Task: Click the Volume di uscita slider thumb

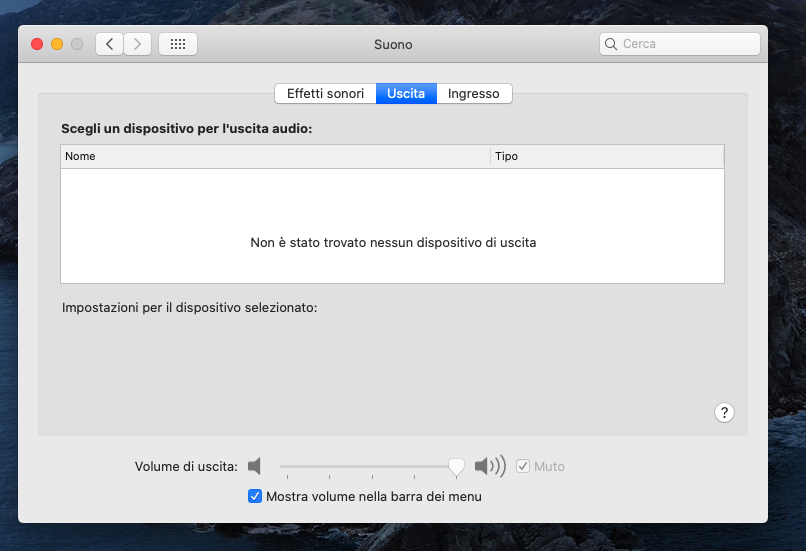Action: (x=456, y=467)
